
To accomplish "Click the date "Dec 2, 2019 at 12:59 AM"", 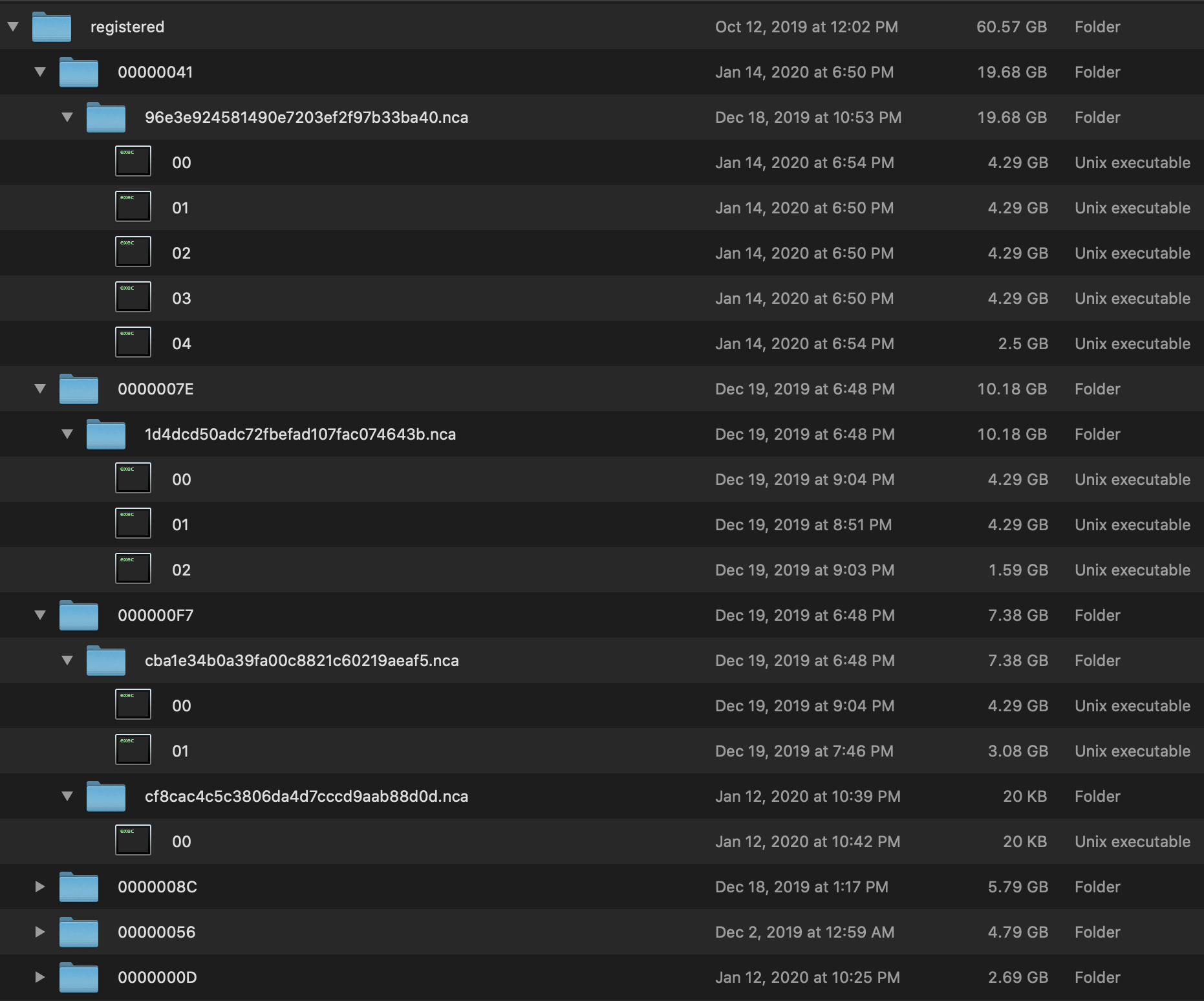I will click(805, 932).
